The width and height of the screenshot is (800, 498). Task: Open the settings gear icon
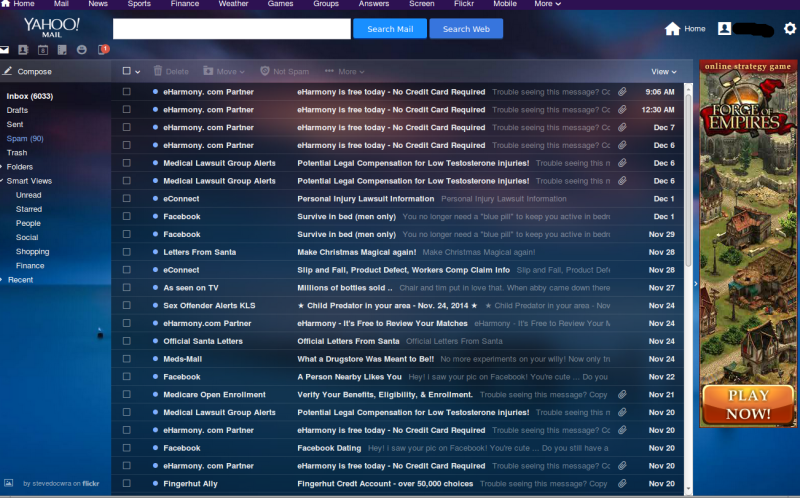coord(790,29)
